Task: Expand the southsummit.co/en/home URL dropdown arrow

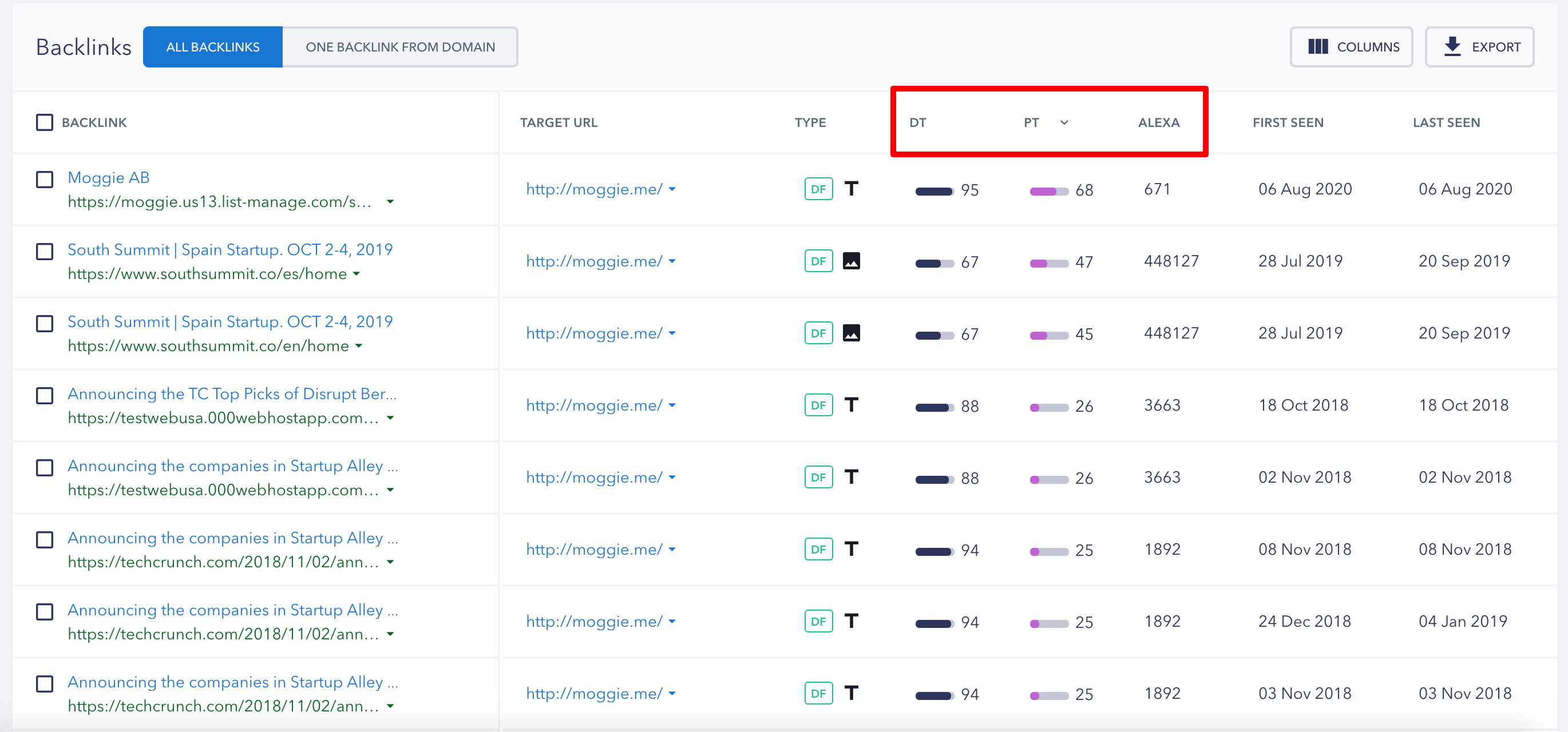Action: (359, 345)
